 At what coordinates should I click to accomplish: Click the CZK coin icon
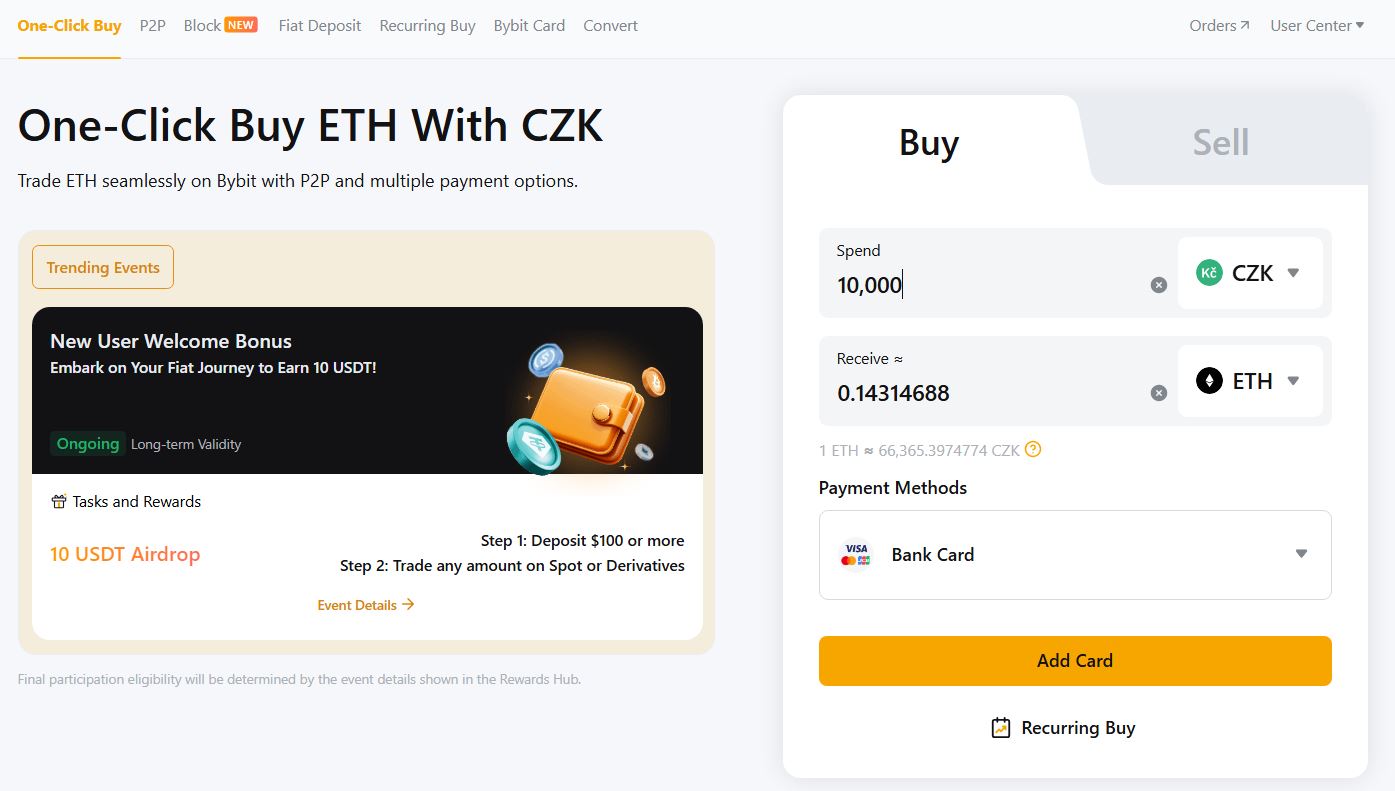1208,272
